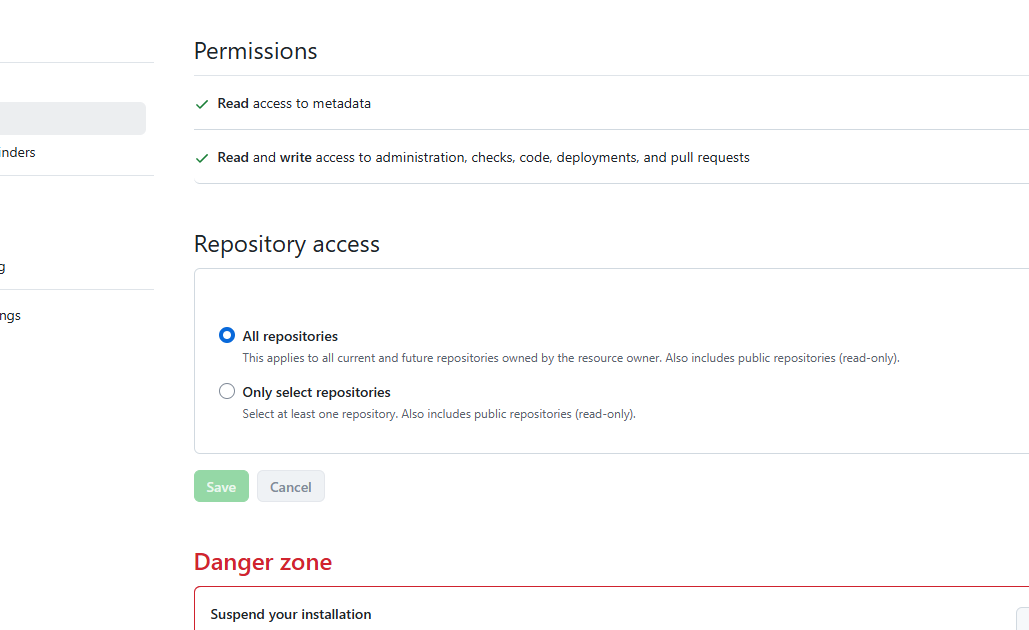Click the Repository access heading

pyautogui.click(x=286, y=244)
